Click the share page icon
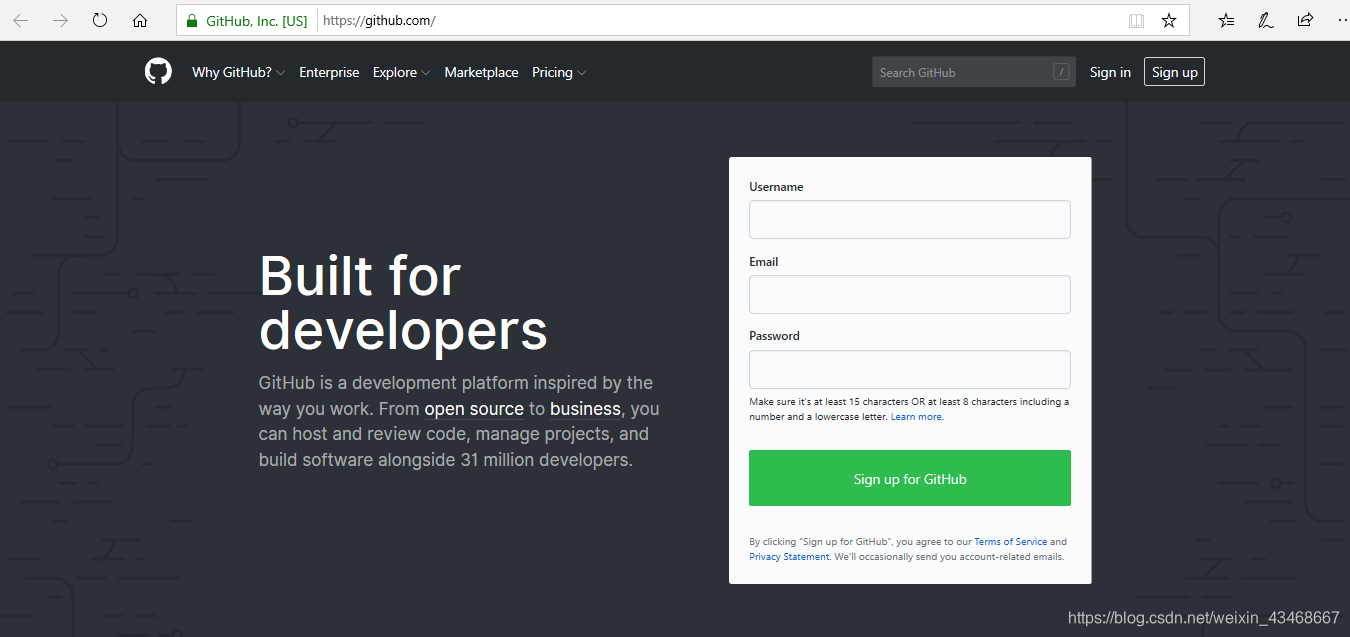Image resolution: width=1350 pixels, height=637 pixels. [1305, 20]
